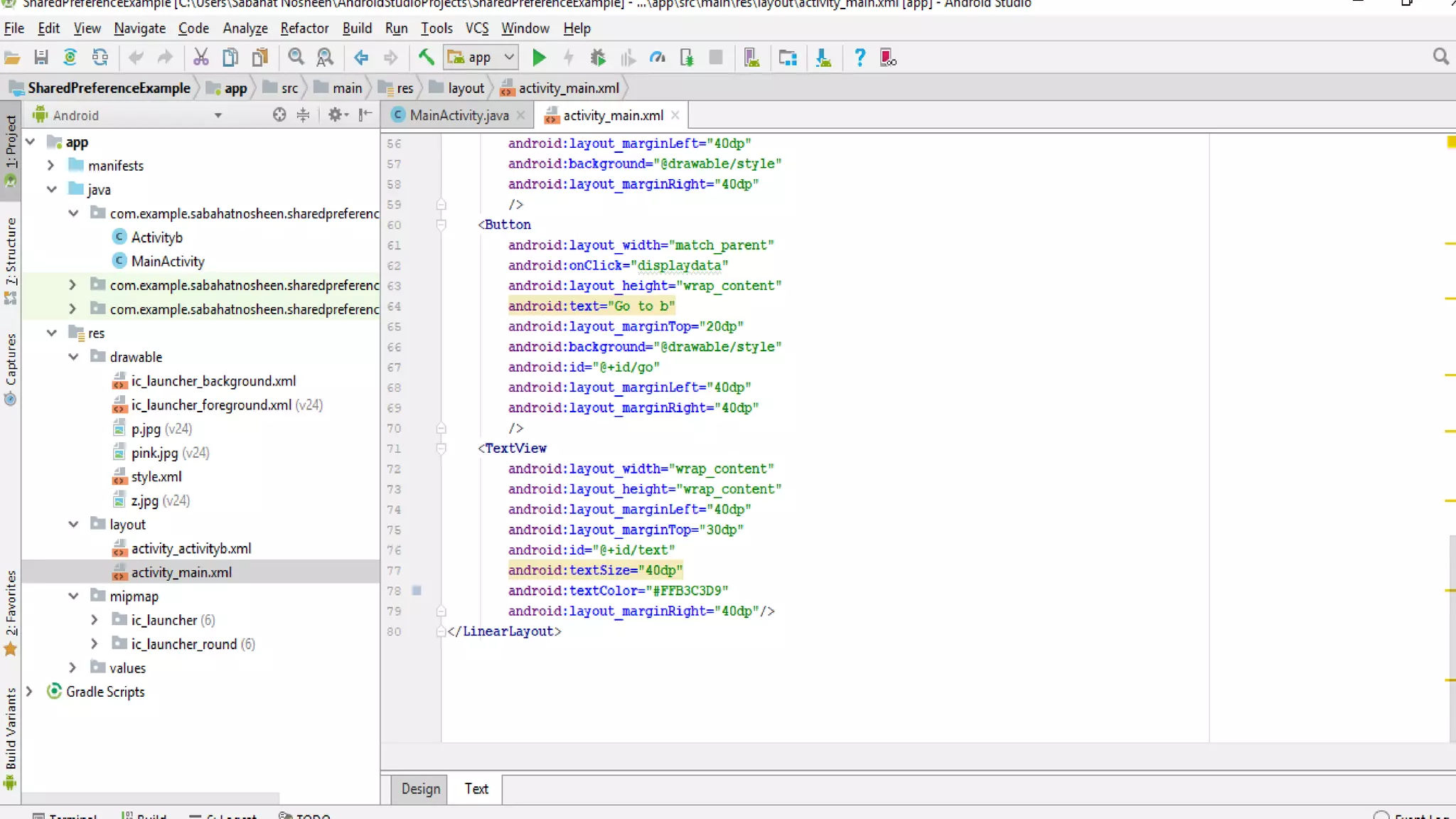Open project panel settings gear

pos(335,114)
